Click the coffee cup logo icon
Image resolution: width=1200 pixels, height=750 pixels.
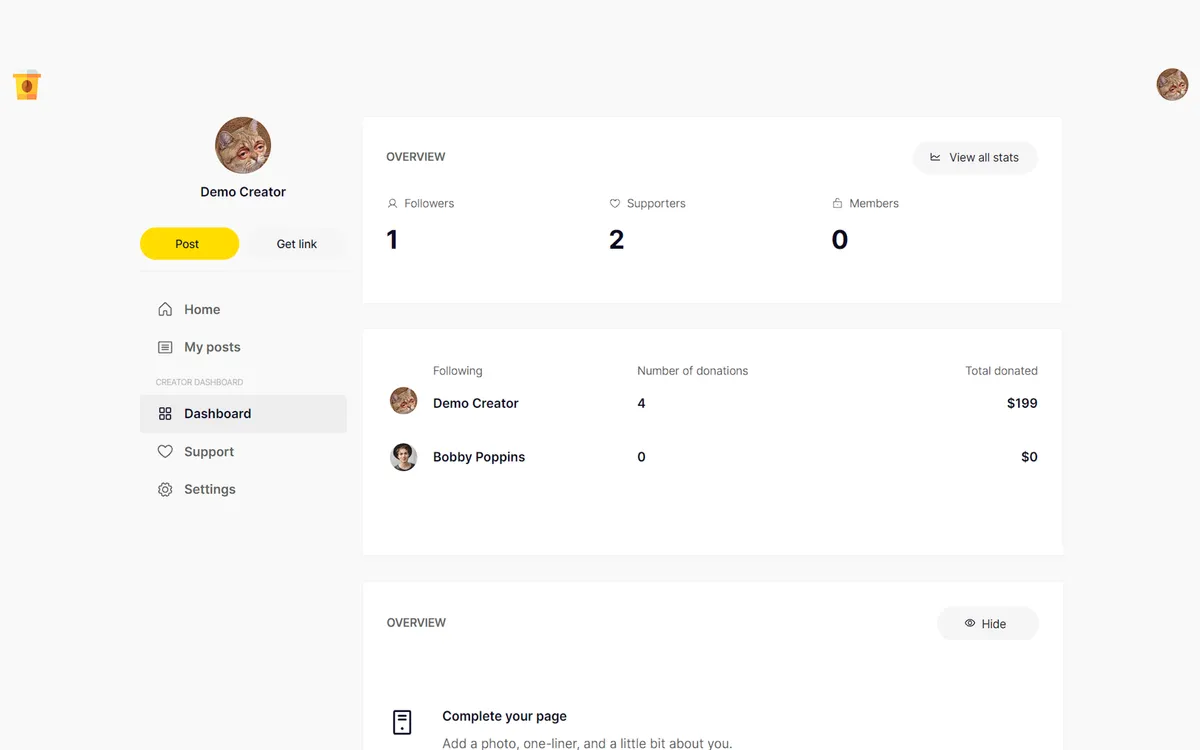tap(27, 85)
